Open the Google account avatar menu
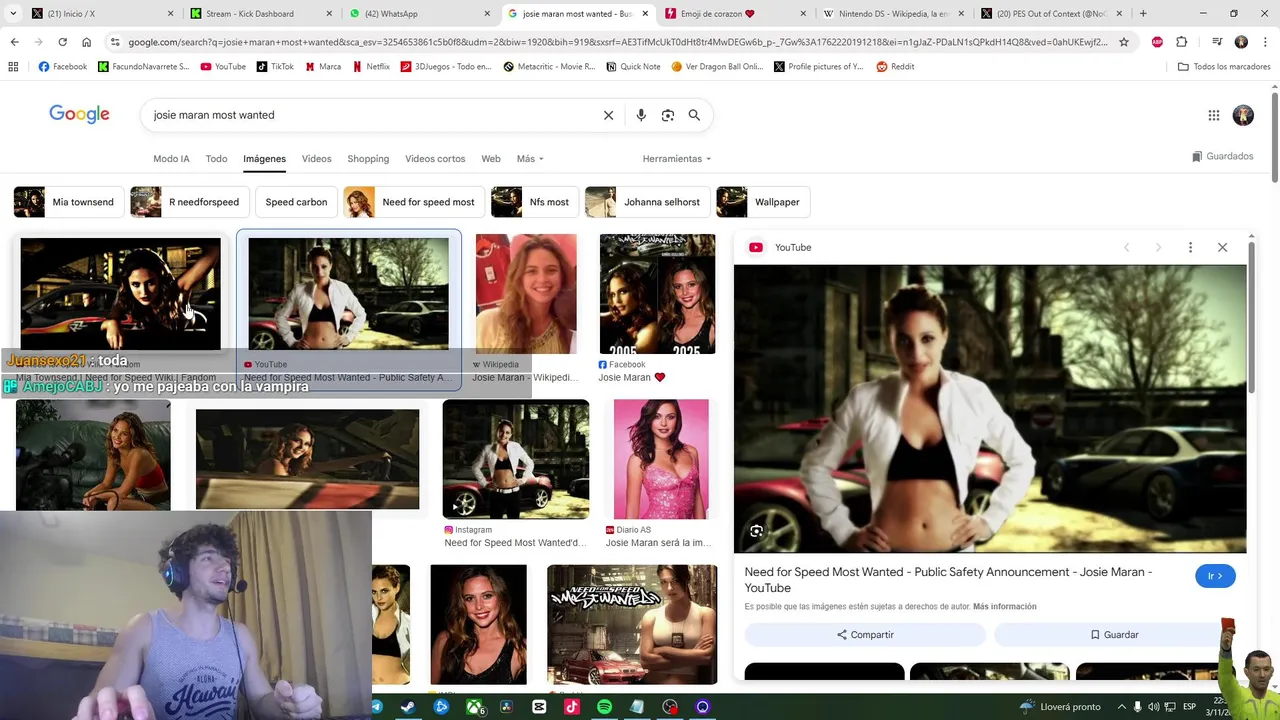 point(1243,115)
